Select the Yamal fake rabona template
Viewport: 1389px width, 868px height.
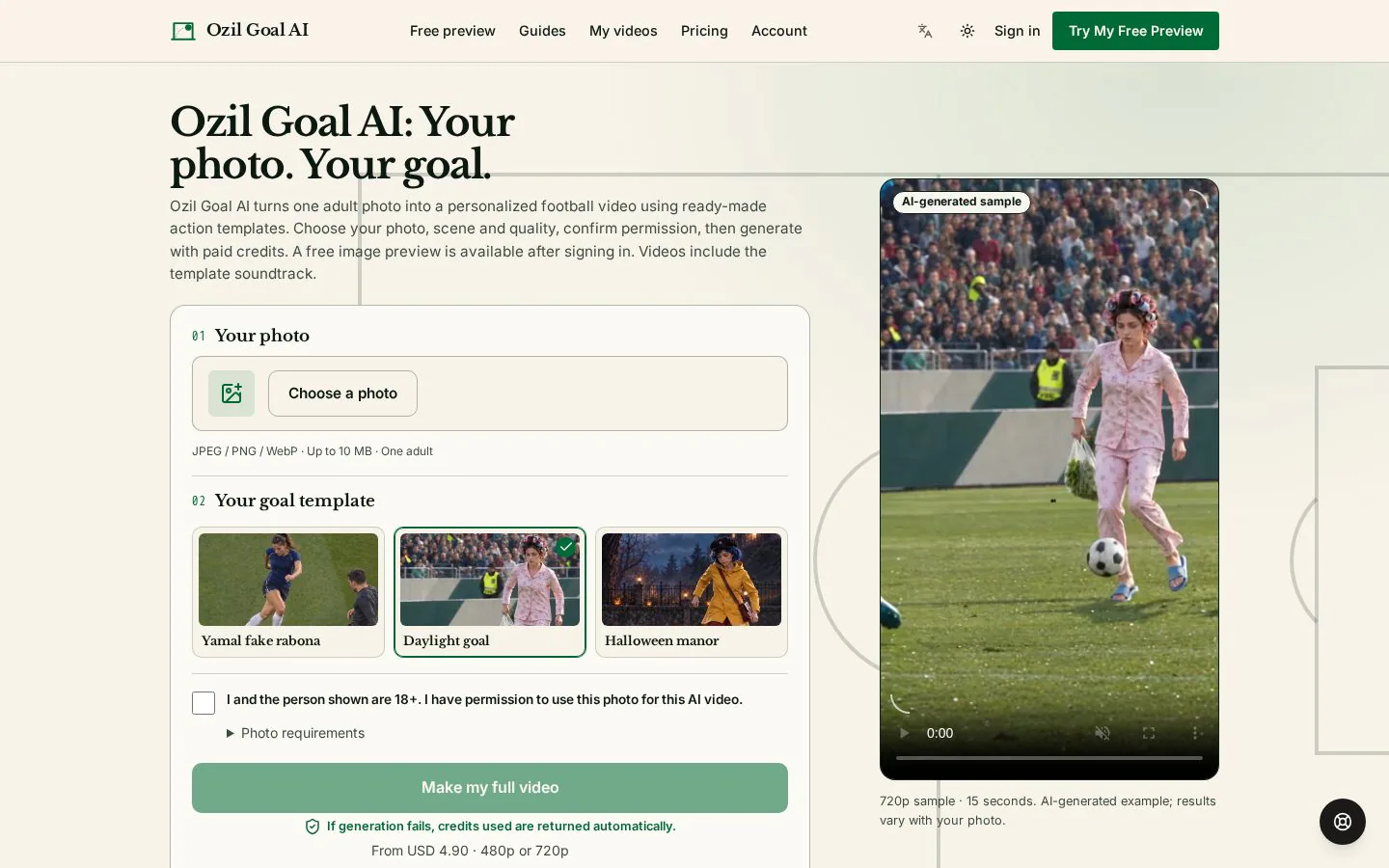(x=288, y=592)
